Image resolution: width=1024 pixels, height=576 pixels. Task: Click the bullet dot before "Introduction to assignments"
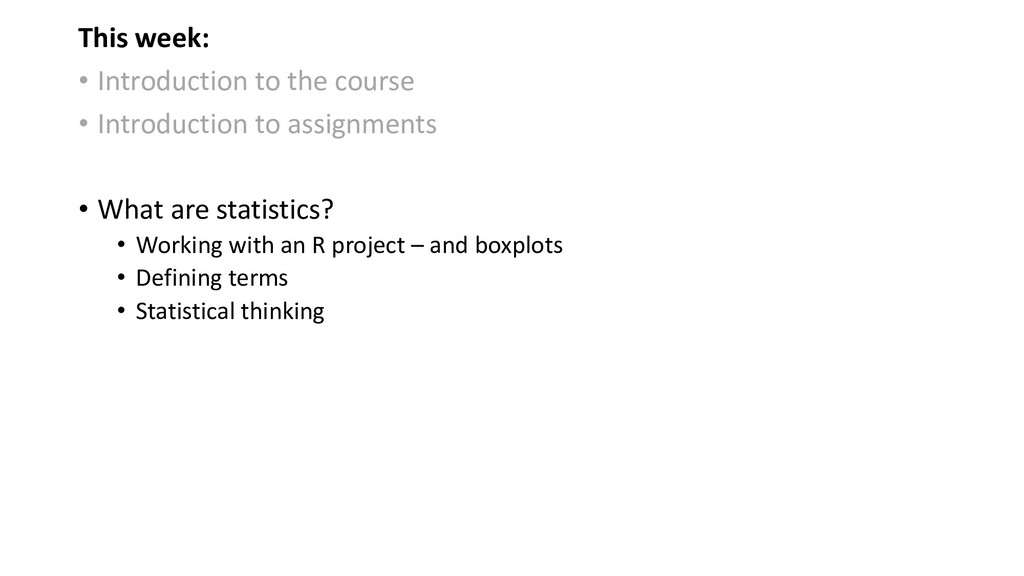coord(83,123)
